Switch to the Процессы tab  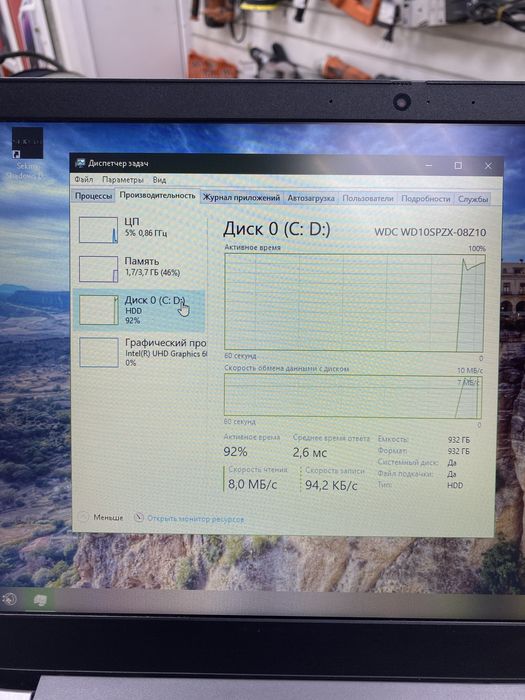93,196
